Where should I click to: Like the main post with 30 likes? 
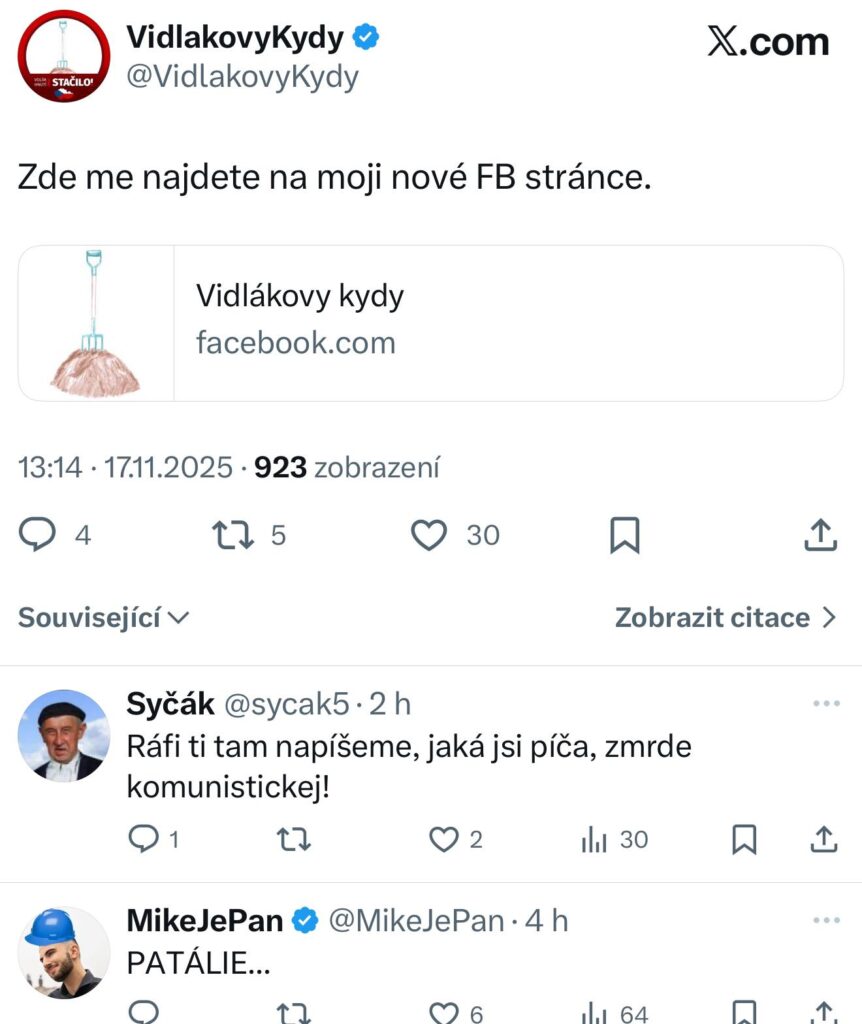click(x=430, y=535)
